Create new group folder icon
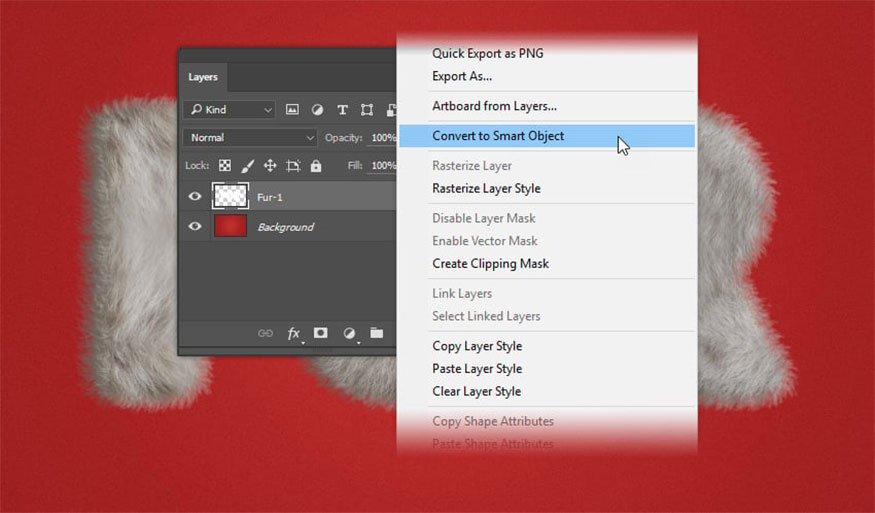875x513 pixels. click(x=377, y=333)
